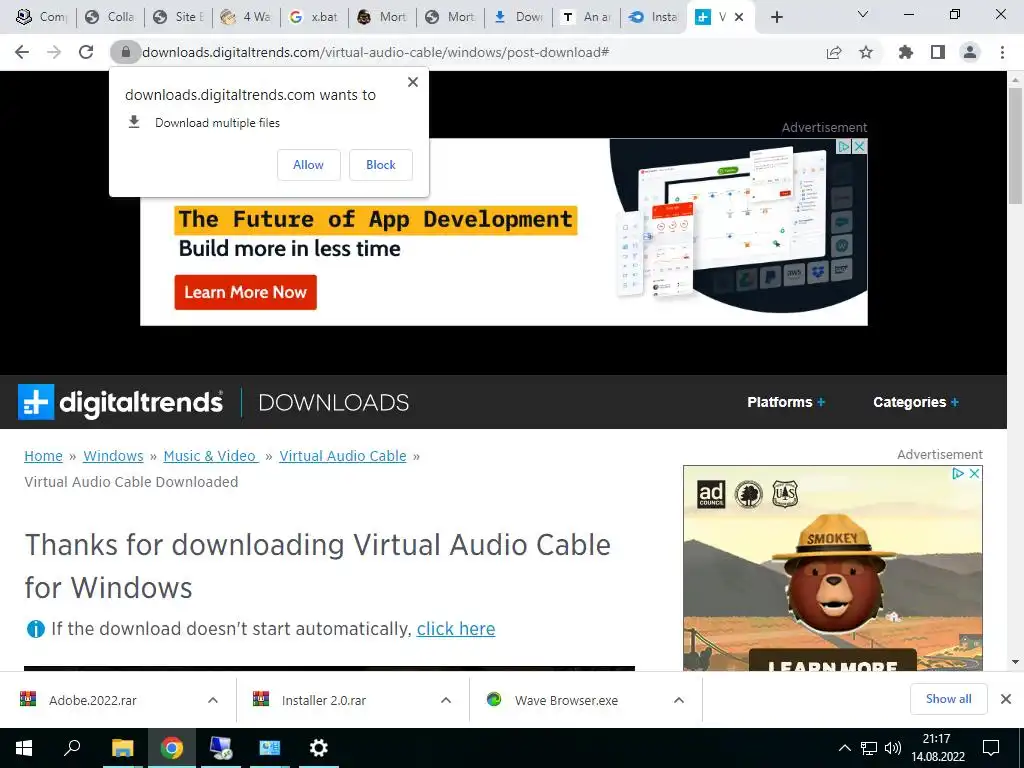Open the Wave Browser.exe download
The width and height of the screenshot is (1024, 768).
(566, 700)
